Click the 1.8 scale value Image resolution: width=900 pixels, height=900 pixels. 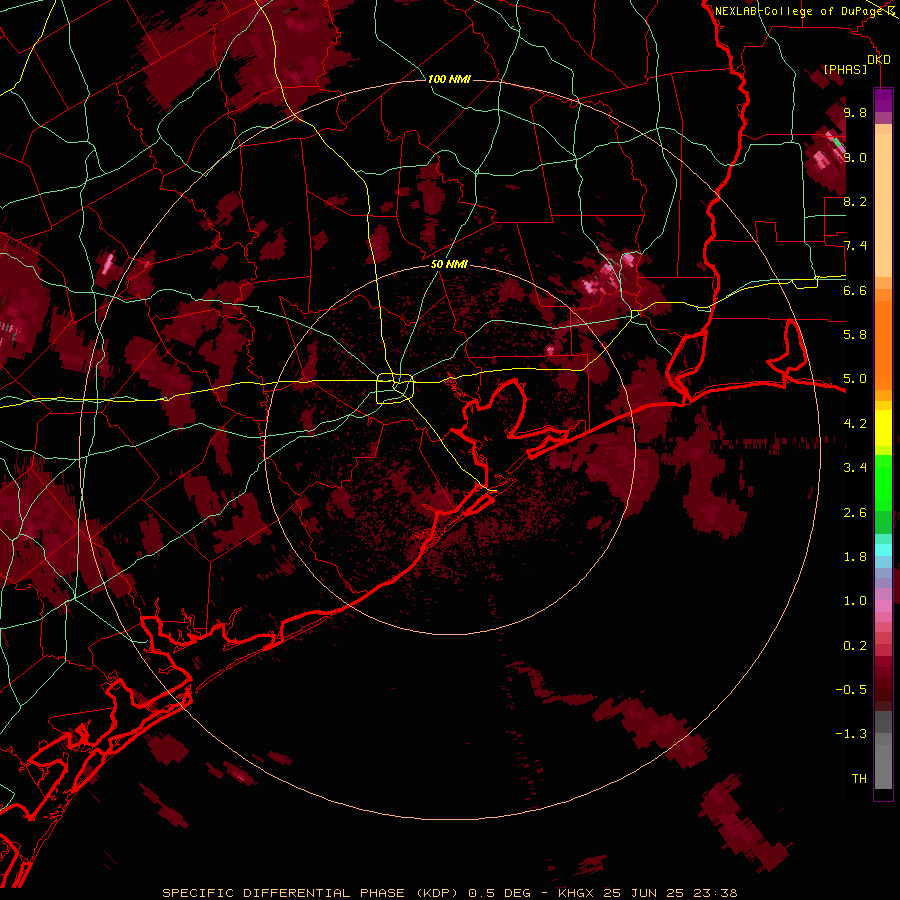[x=855, y=557]
